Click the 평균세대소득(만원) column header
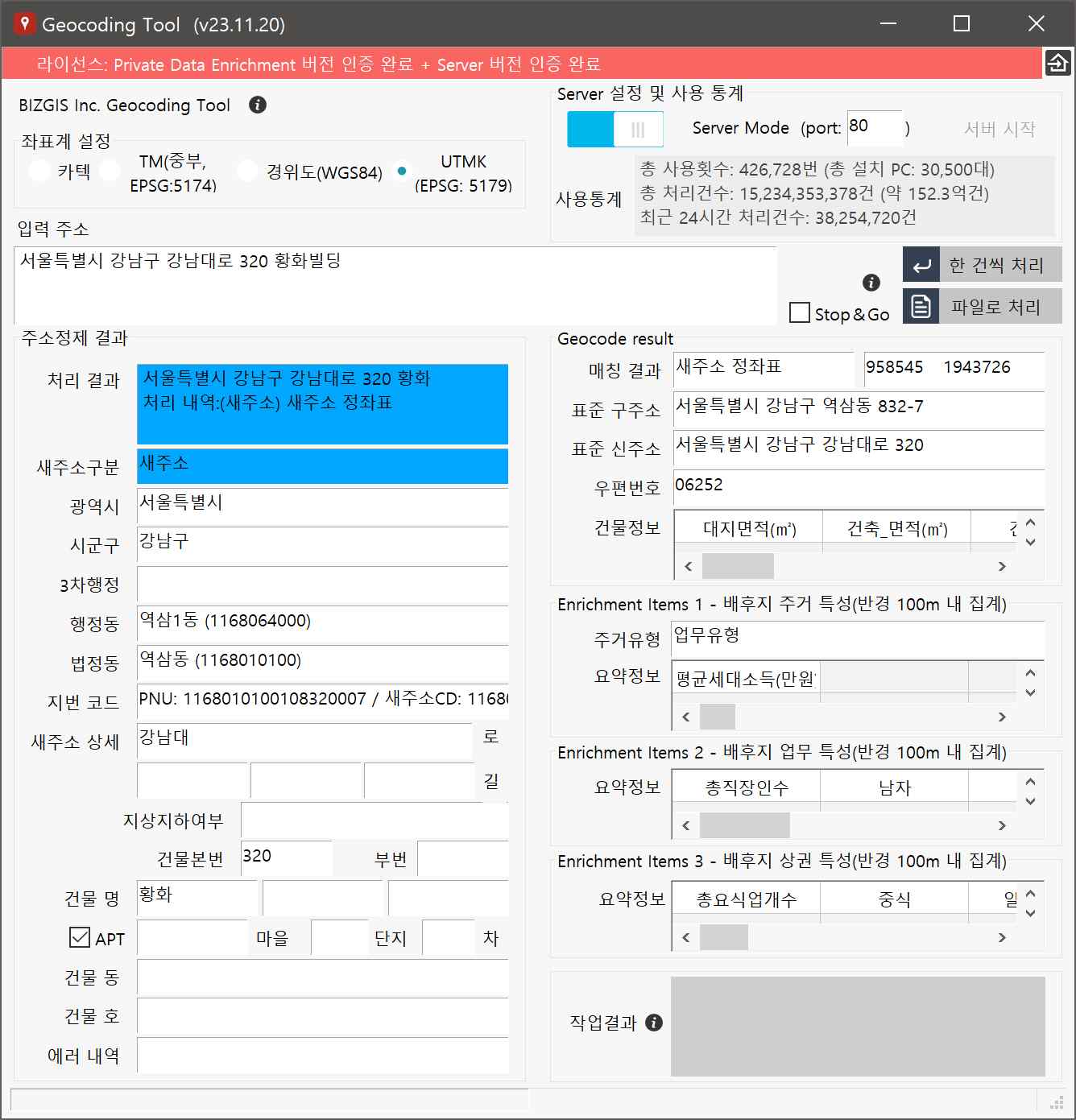Viewport: 1076px width, 1120px height. click(746, 679)
